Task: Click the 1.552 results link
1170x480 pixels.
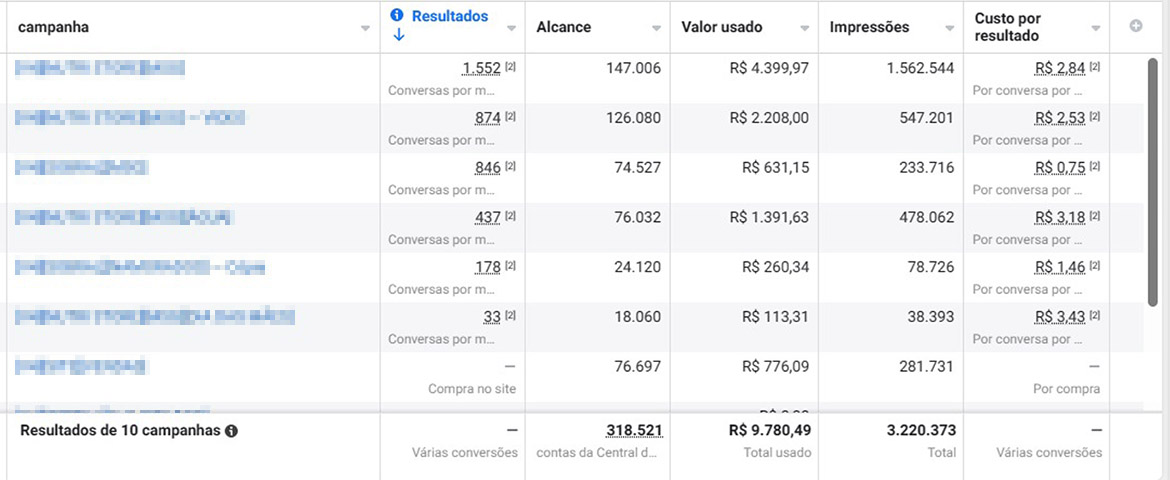Action: point(481,68)
